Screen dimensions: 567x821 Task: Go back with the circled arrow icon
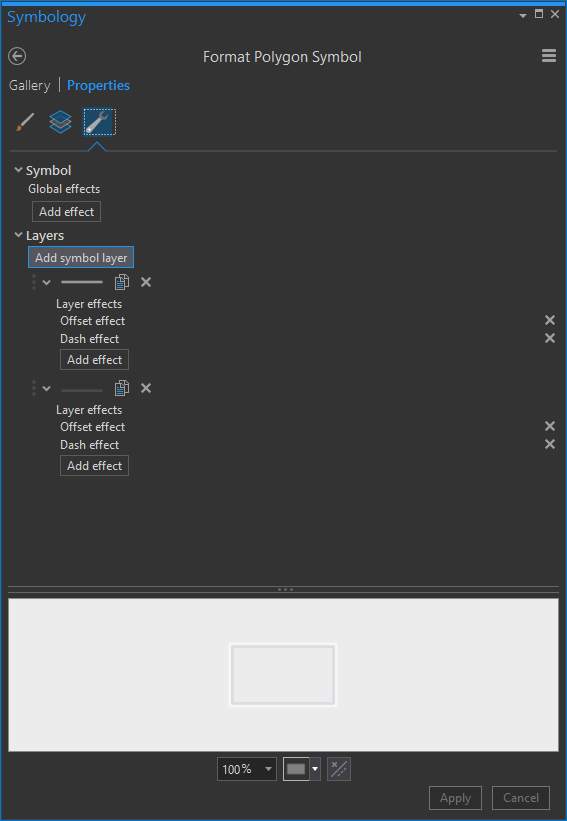coord(17,56)
